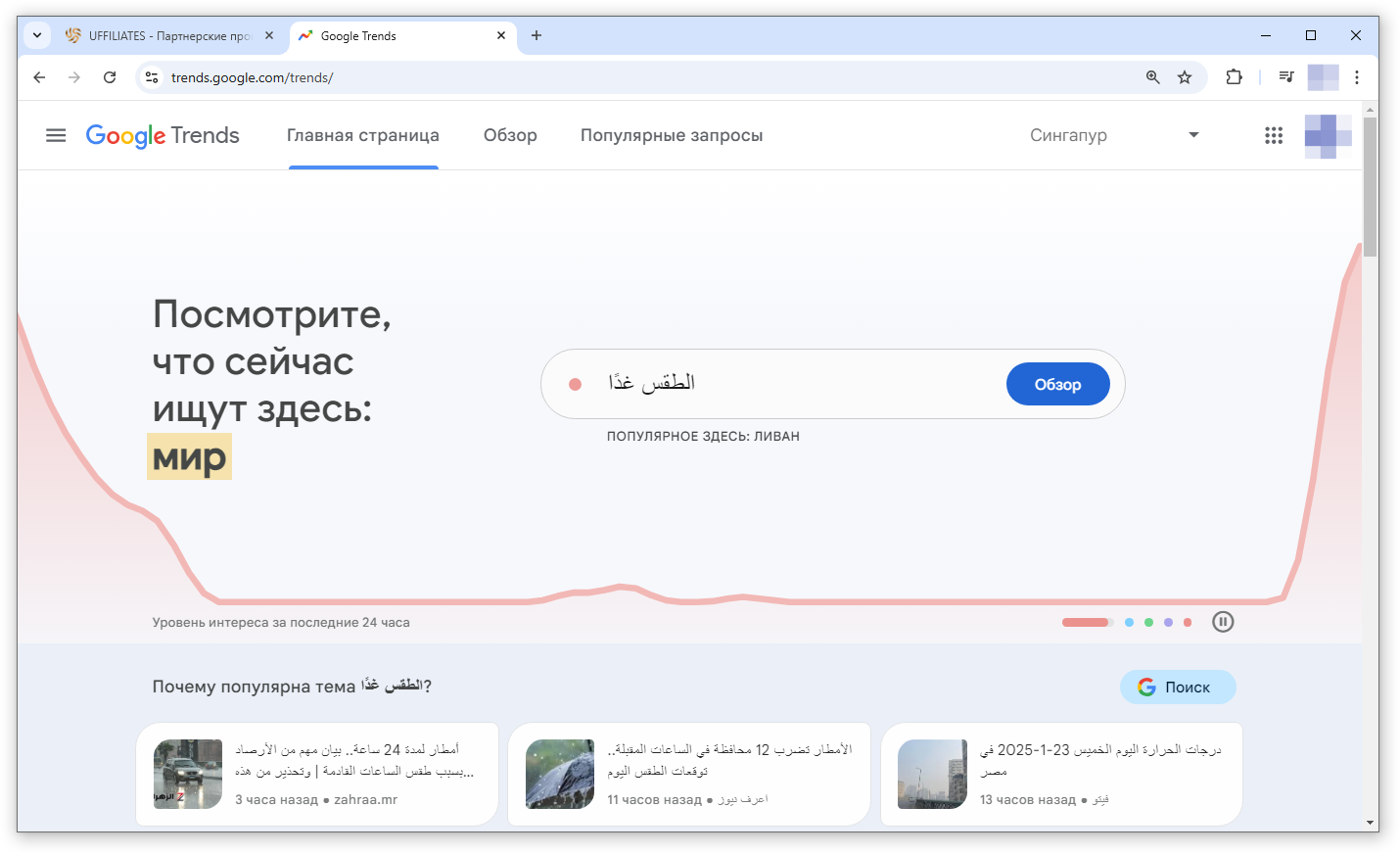Close the UFFILIATES tab

[269, 35]
